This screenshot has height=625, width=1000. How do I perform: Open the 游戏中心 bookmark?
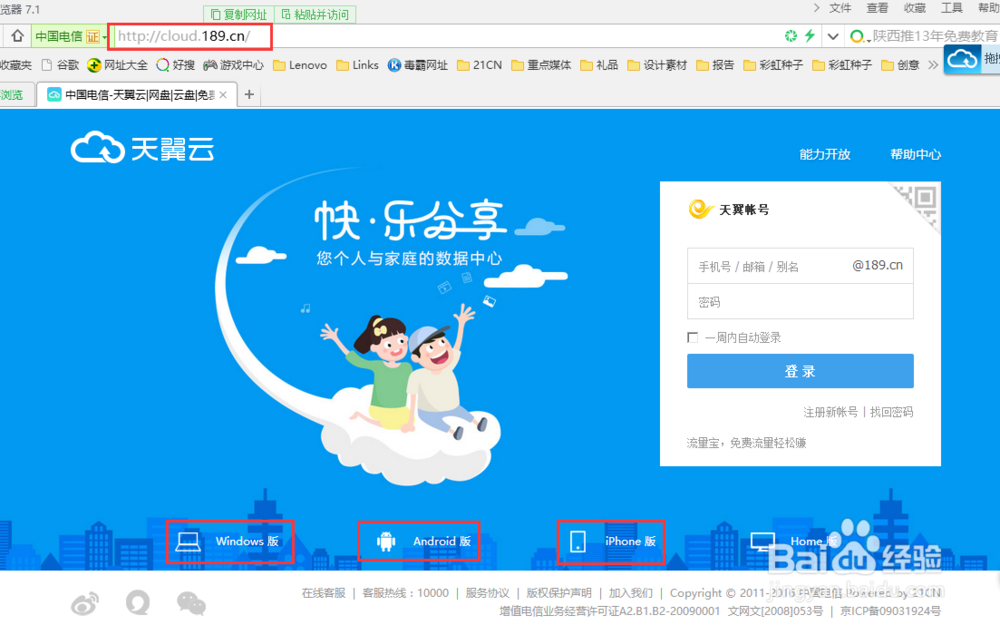tap(233, 65)
